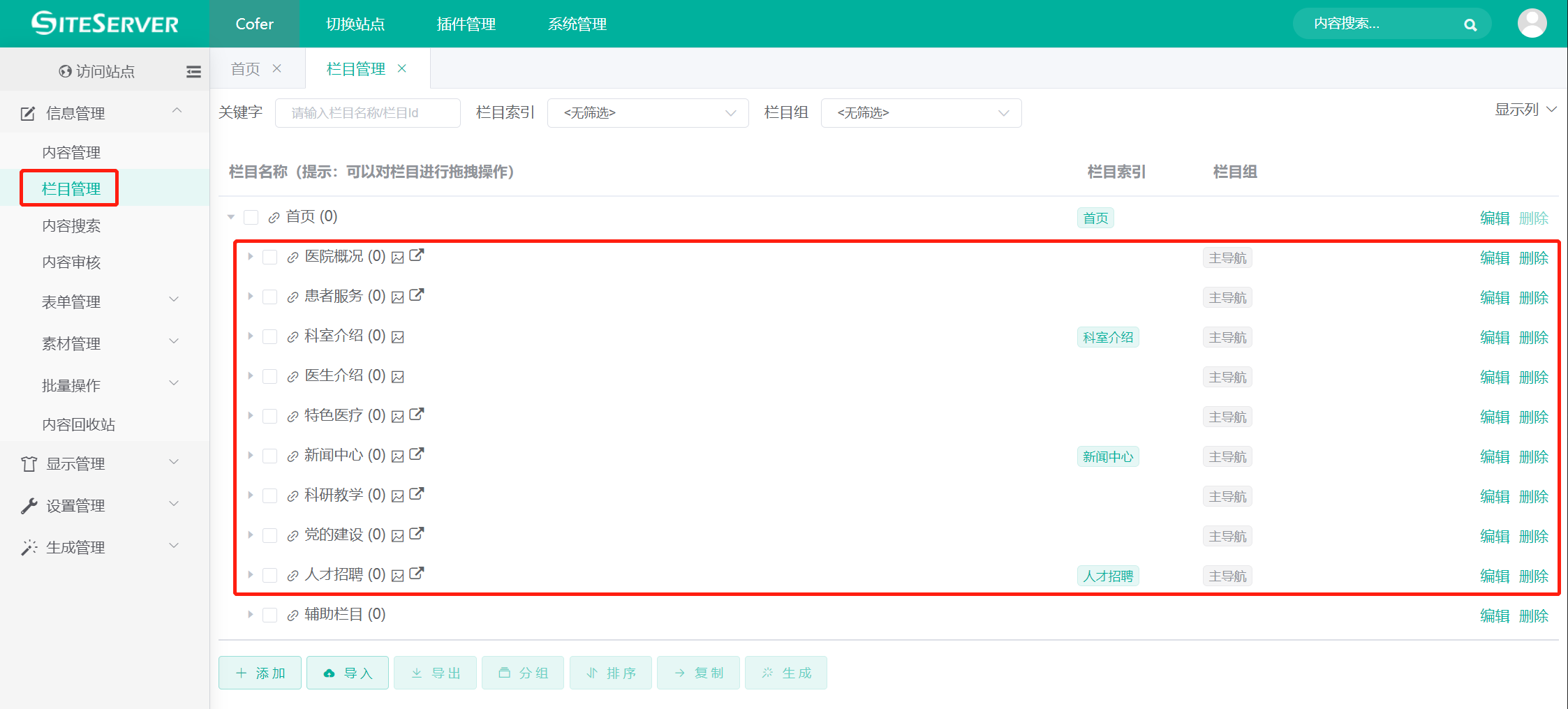Viewport: 1568px width, 709px height.
Task: Check the 科室介绍 row checkbox
Action: click(270, 337)
